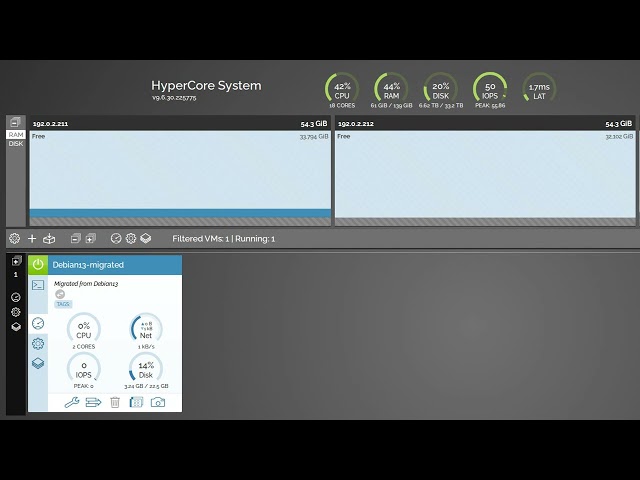The width and height of the screenshot is (640, 480).
Task: Select the gauge icon in the black left sidebar
Action: 16,297
